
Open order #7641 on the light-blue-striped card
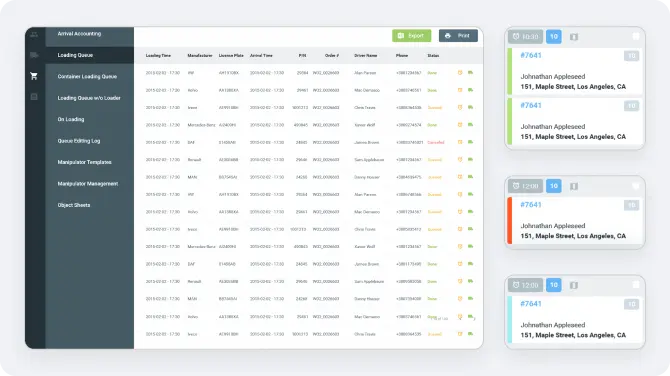[531, 304]
